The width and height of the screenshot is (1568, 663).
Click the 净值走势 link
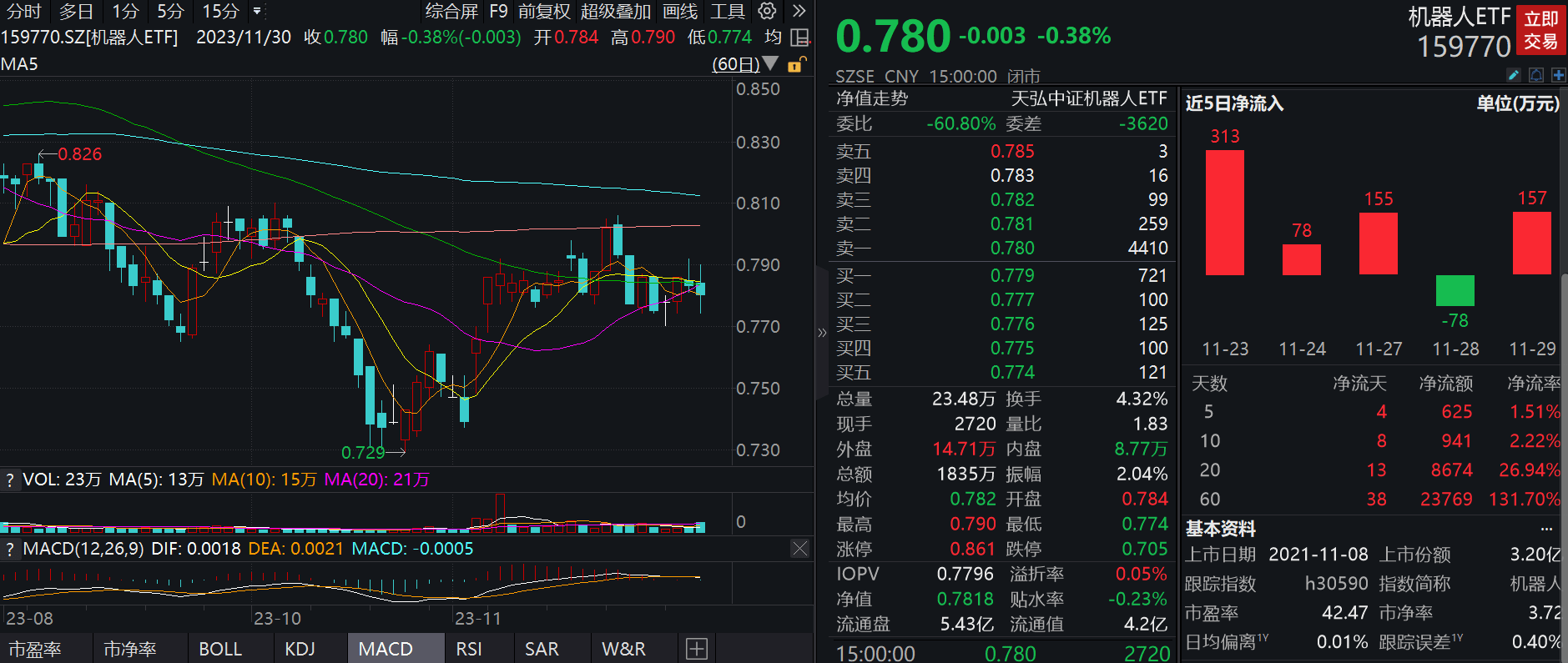(872, 98)
